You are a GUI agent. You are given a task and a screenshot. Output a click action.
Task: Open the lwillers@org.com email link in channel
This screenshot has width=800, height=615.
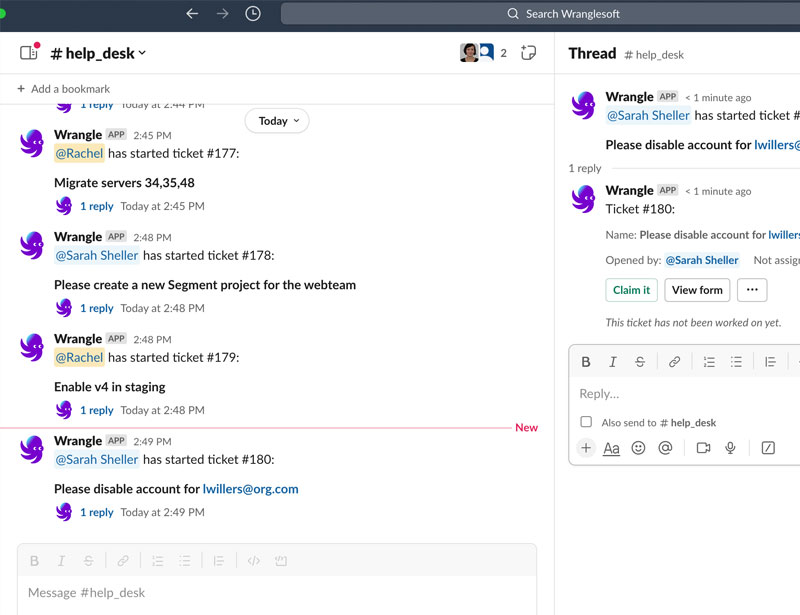point(251,489)
